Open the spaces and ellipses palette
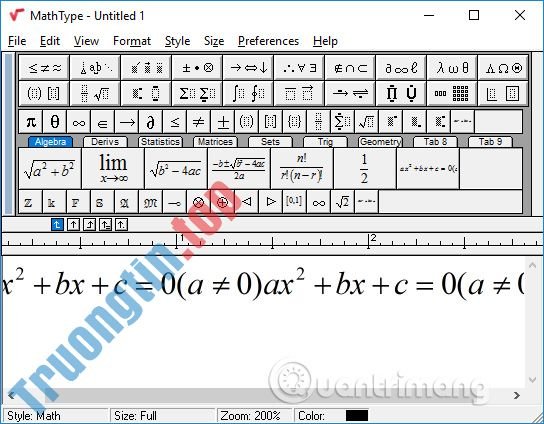This screenshot has height=424, width=544. point(95,68)
